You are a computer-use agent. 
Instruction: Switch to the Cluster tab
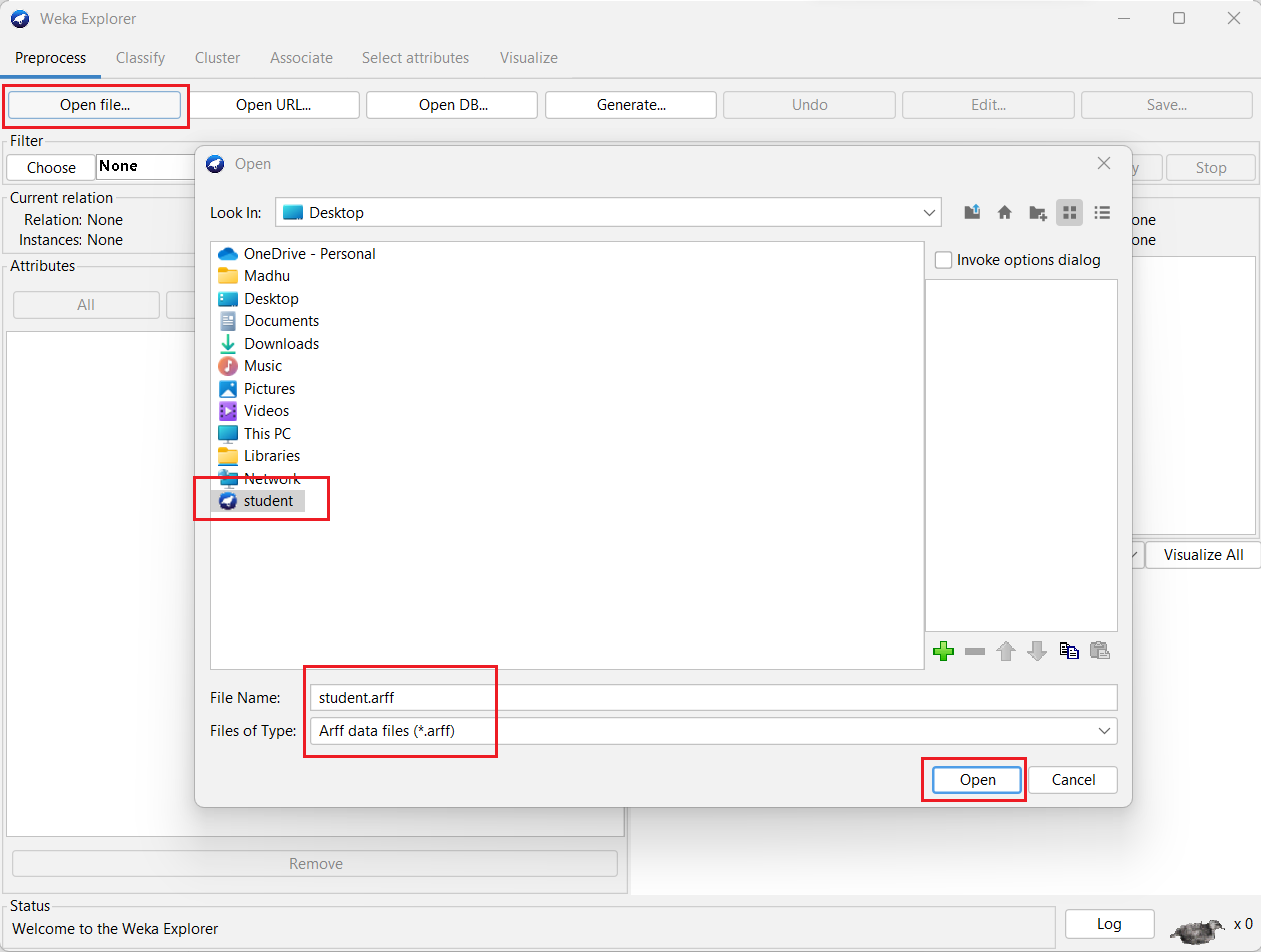(x=217, y=58)
